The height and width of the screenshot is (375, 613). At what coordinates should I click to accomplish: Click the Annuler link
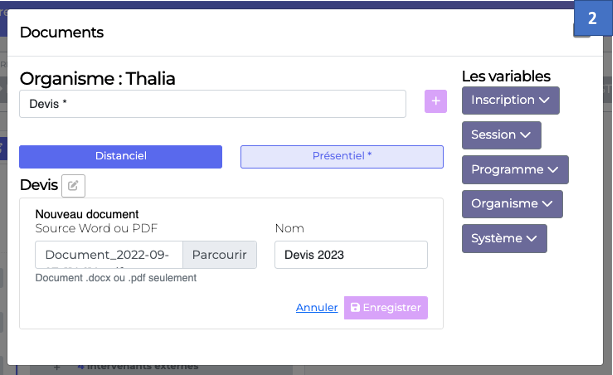[x=317, y=308]
